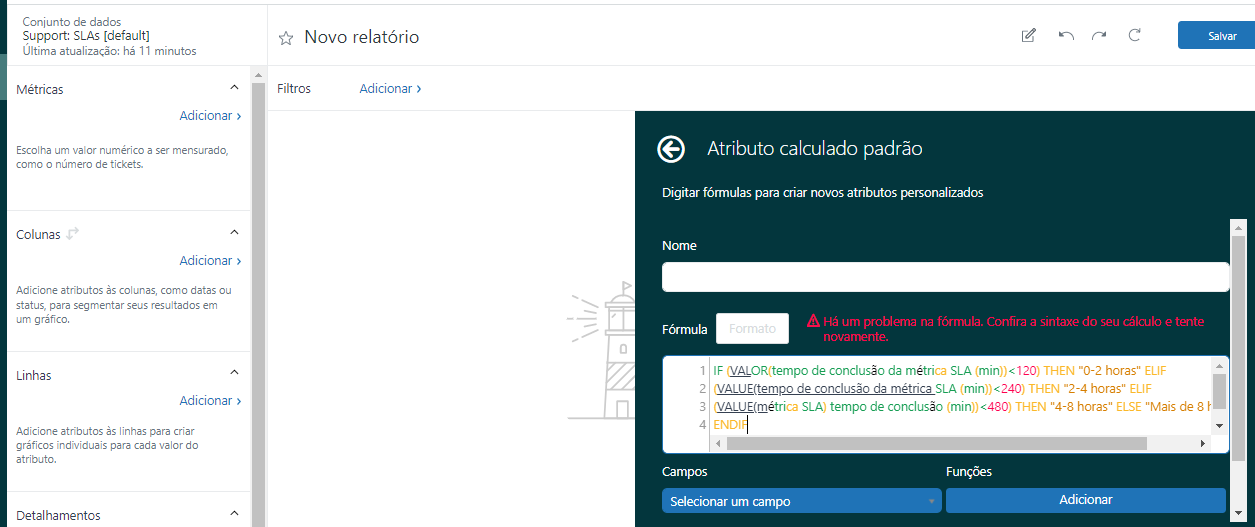
Task: Click the Adicionar button under Funções
Action: coord(1085,499)
